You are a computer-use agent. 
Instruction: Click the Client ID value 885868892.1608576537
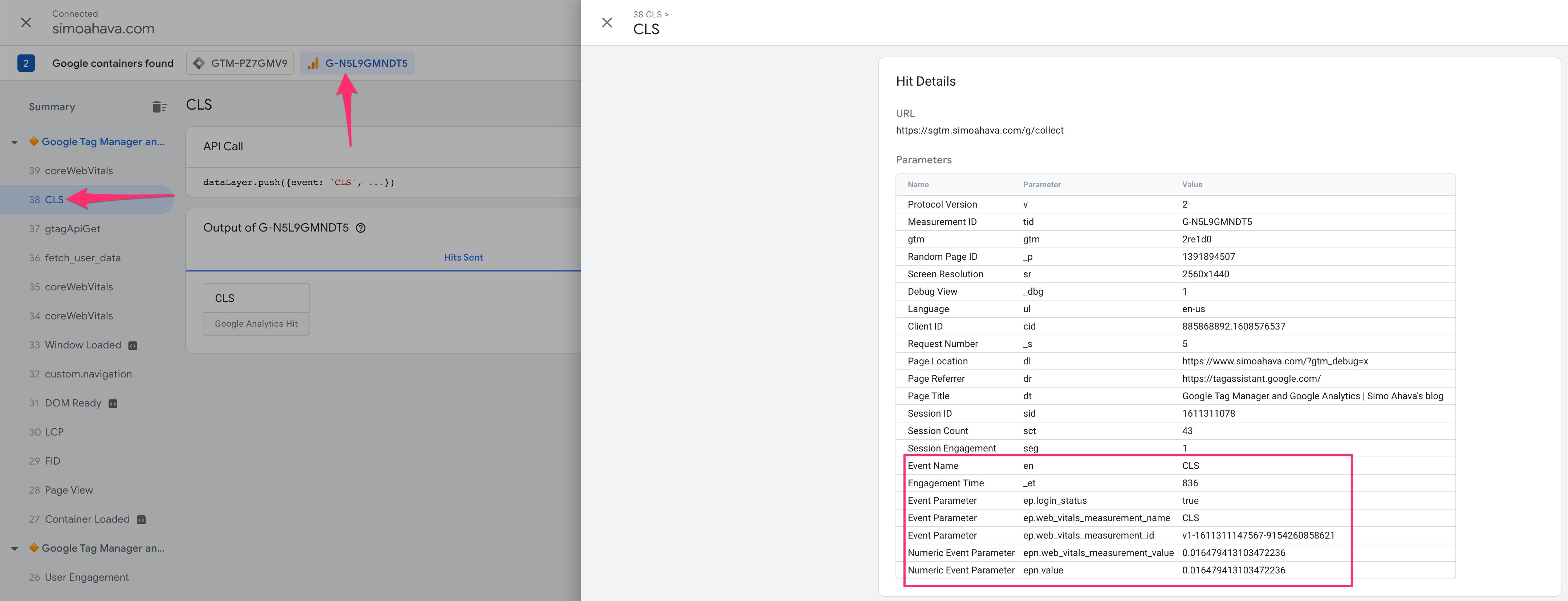click(1234, 327)
